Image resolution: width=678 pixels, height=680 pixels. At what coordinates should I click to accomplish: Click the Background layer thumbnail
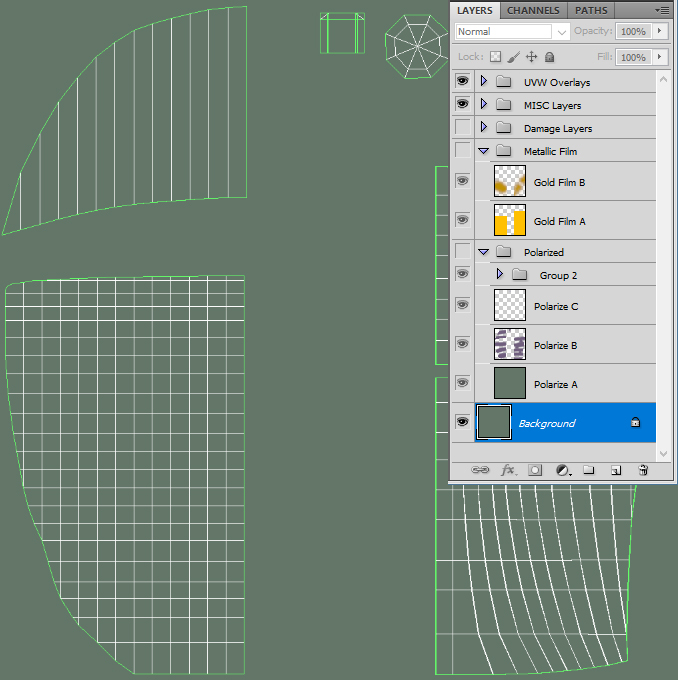pyautogui.click(x=494, y=422)
